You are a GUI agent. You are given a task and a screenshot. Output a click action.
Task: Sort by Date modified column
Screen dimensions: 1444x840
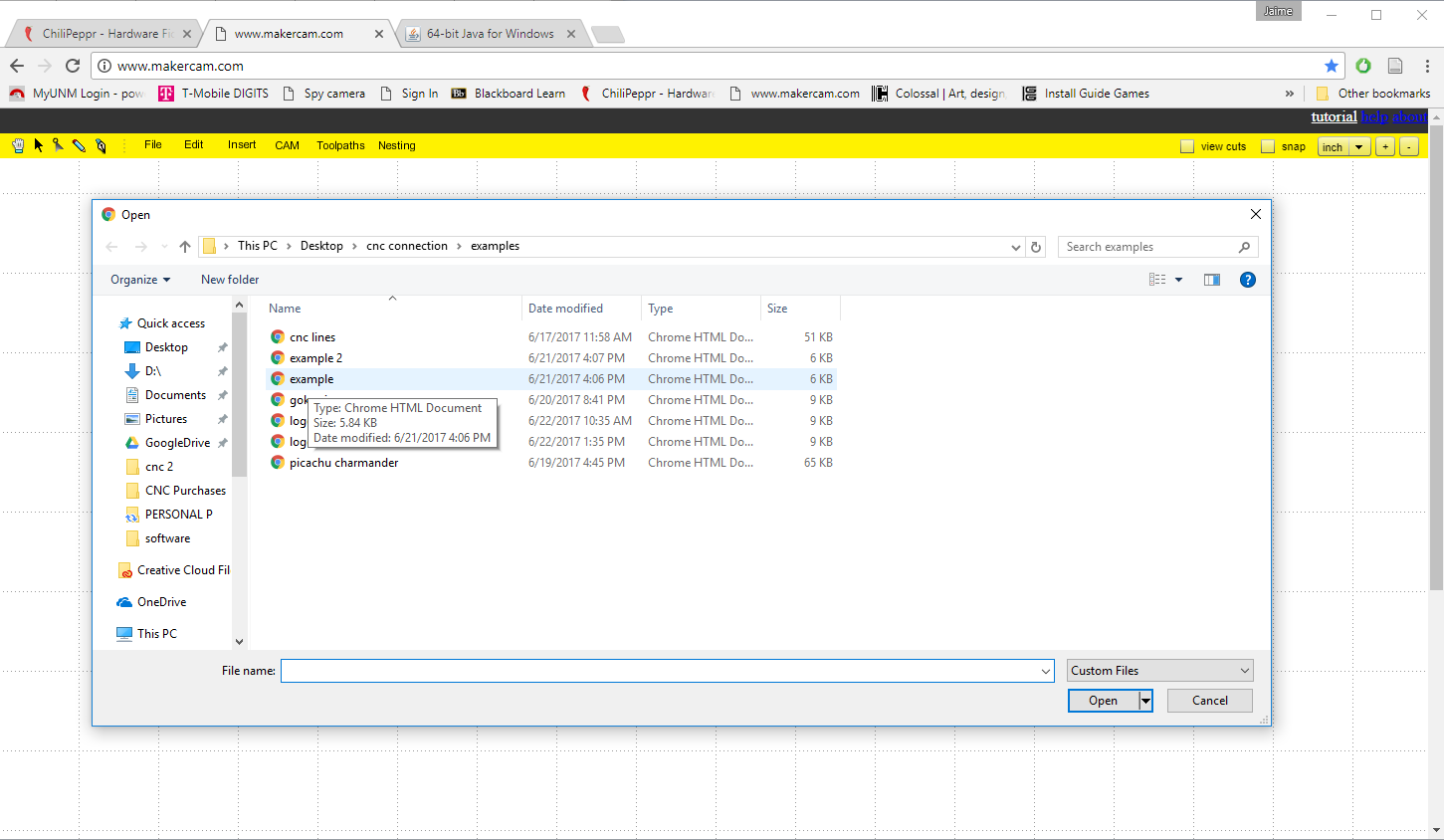(x=565, y=309)
